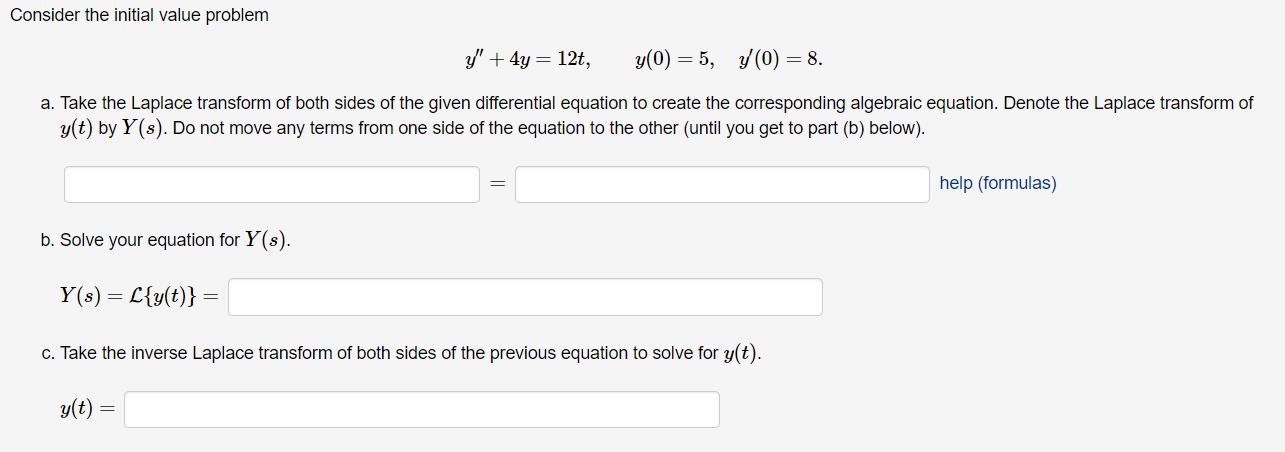Screen dimensions: 1285x452
Task: Click the y(t) symbol ending part c's sentence
Action: click(x=742, y=353)
